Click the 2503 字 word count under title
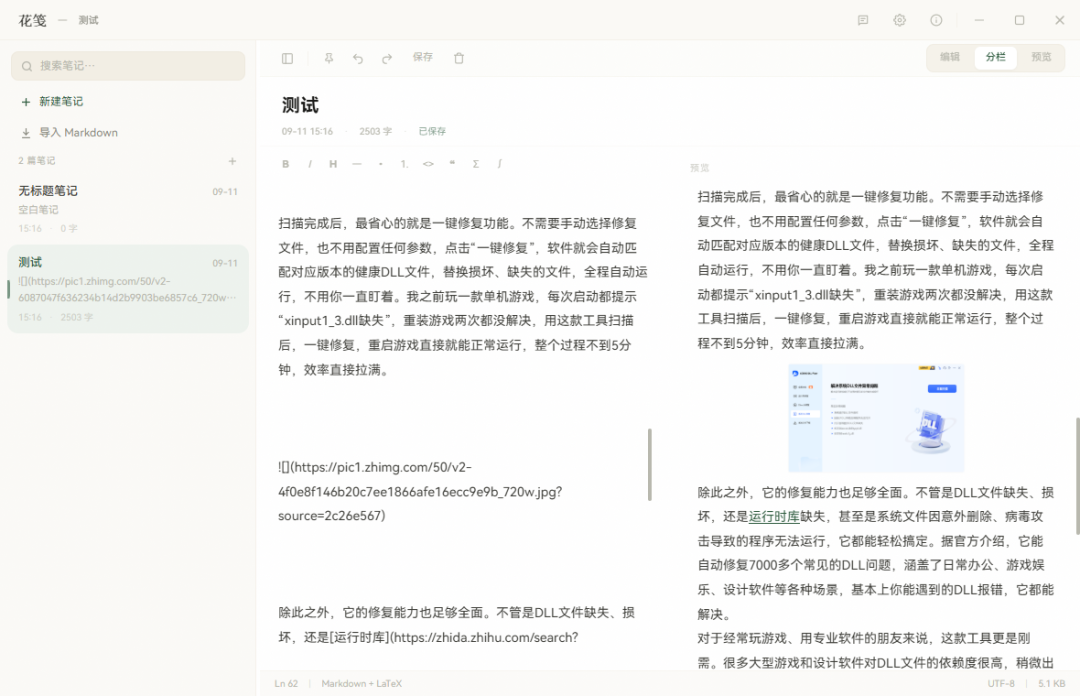Screen dimensions: 1080x696 point(375,131)
